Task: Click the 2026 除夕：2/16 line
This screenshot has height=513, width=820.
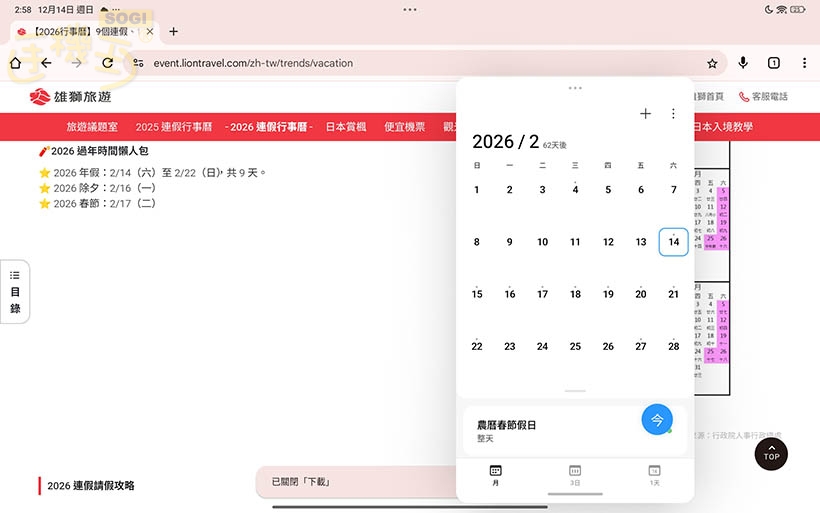Action: (98, 188)
